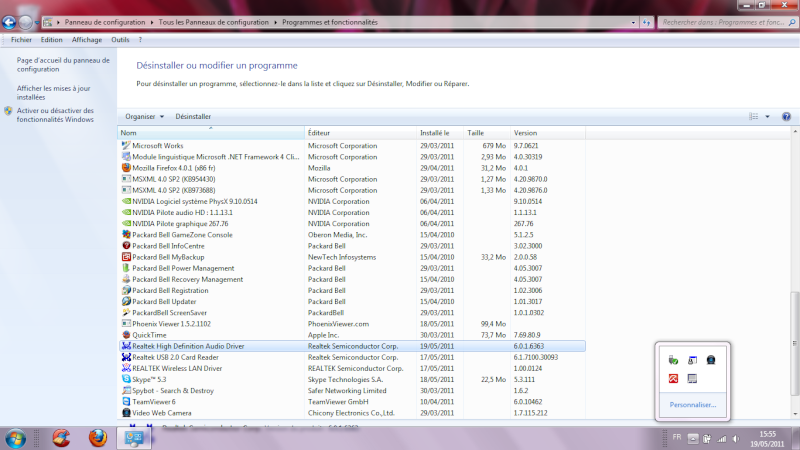The width and height of the screenshot is (800, 450).
Task: Click the NVIDIA Pilote graphique 267.76 icon
Action: tap(126, 223)
